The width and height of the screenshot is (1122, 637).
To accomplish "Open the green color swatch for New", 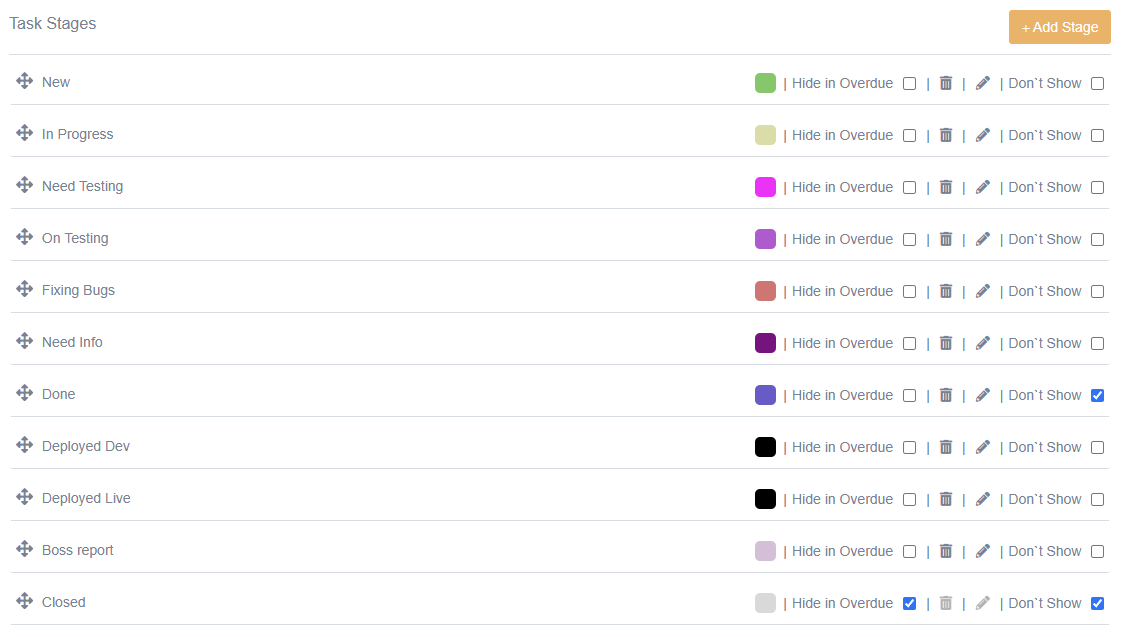I will tap(765, 83).
